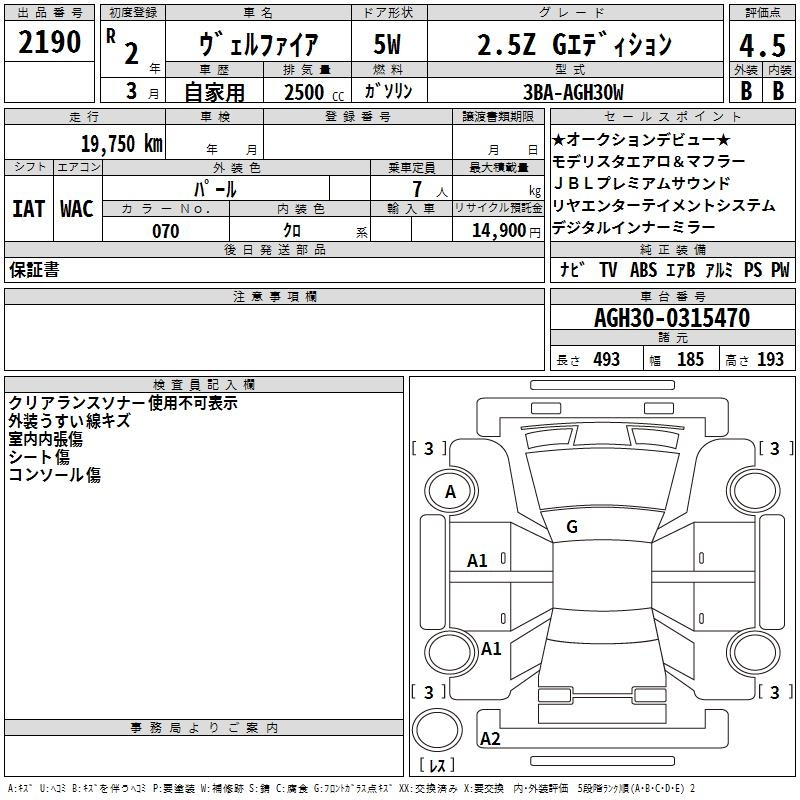Click the TV equipment indicator
This screenshot has width=800, height=800.
[x=608, y=270]
